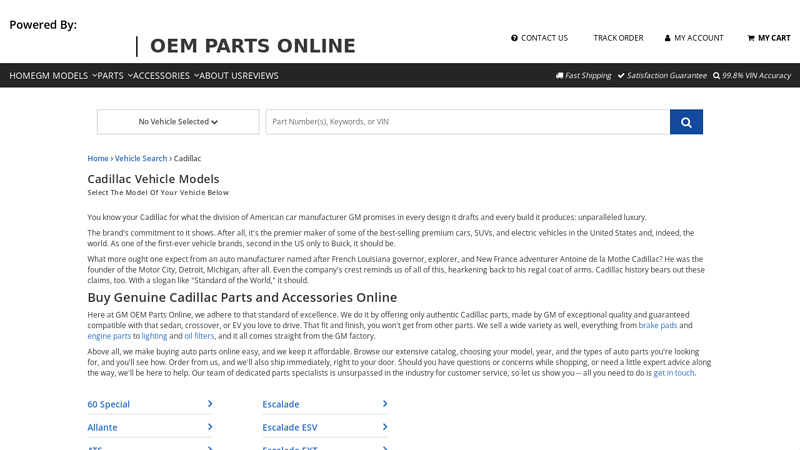Click the Satisfaction Guarantee text
Viewport: 800px width, 450px height.
click(x=667, y=76)
